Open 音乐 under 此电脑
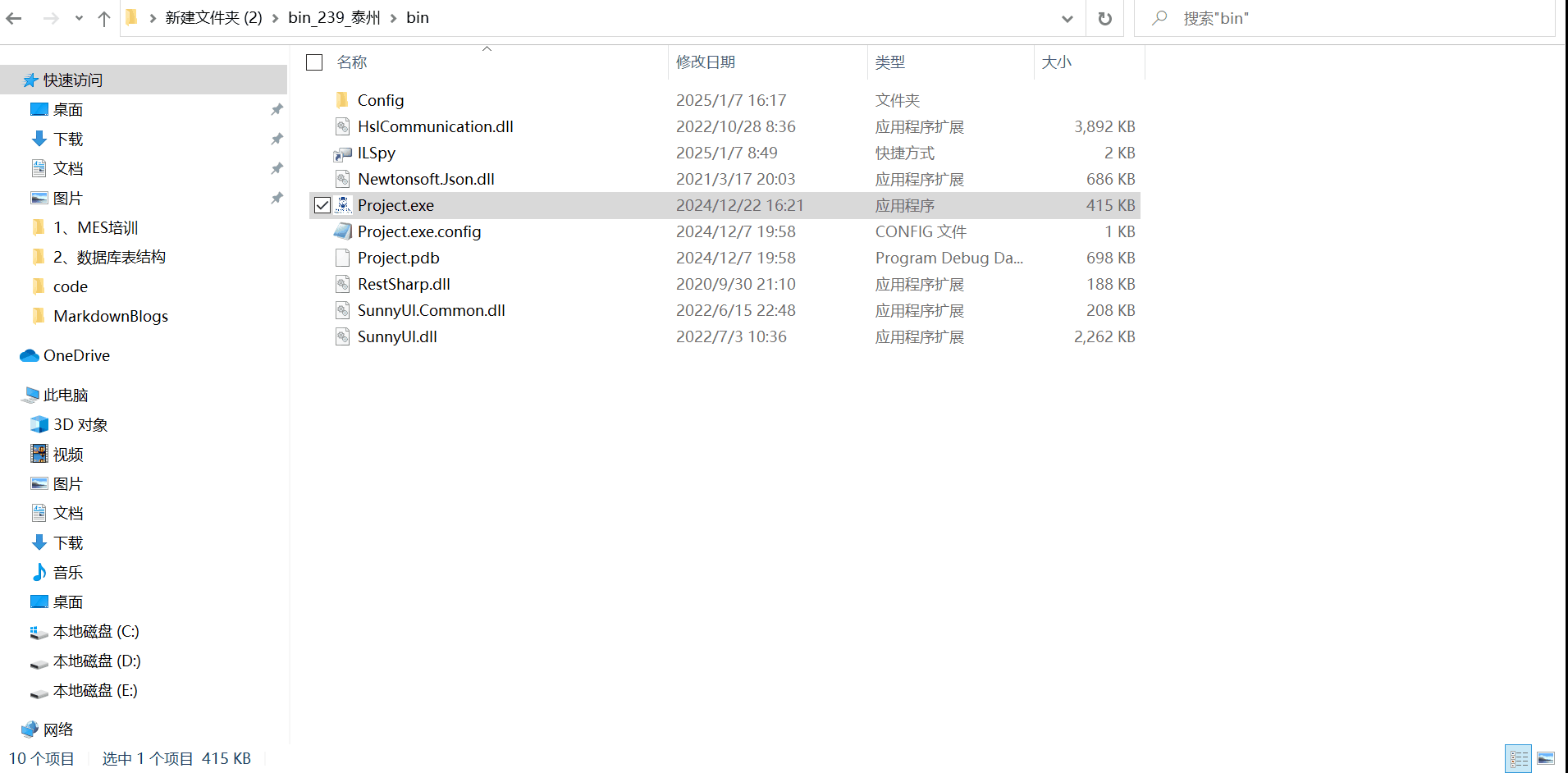 pos(68,573)
